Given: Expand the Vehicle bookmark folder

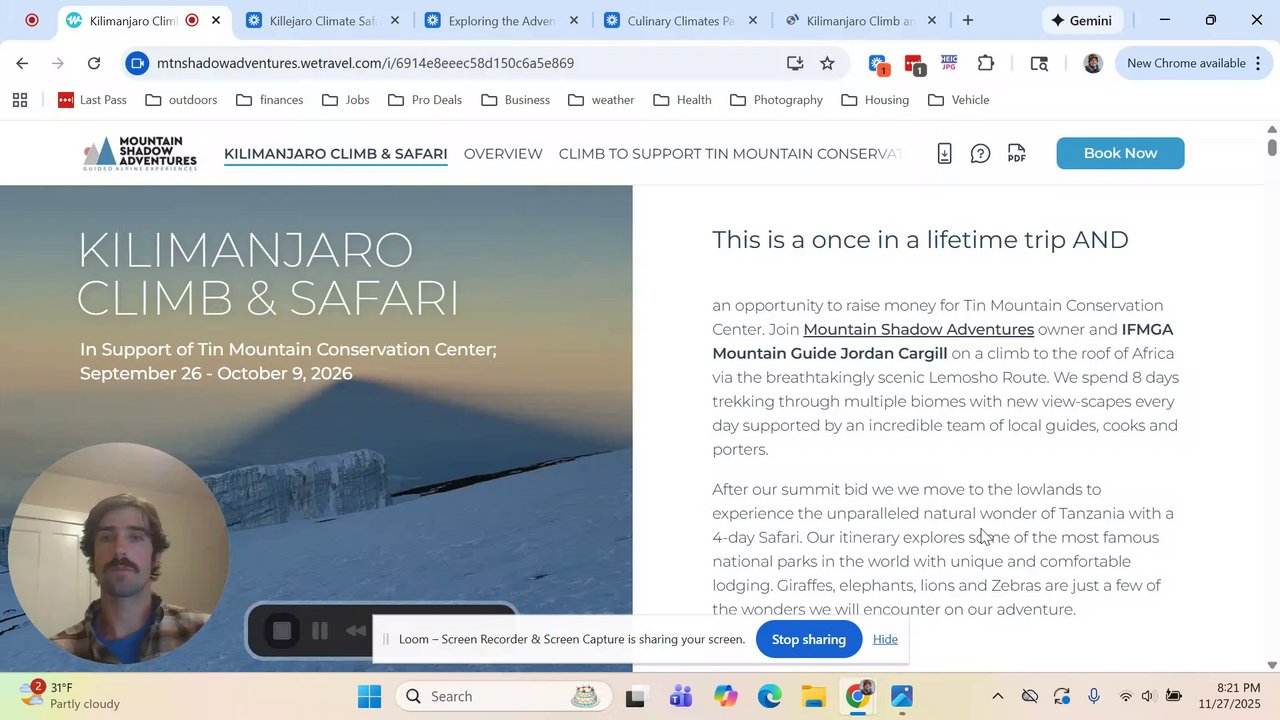Looking at the screenshot, I should [x=959, y=100].
